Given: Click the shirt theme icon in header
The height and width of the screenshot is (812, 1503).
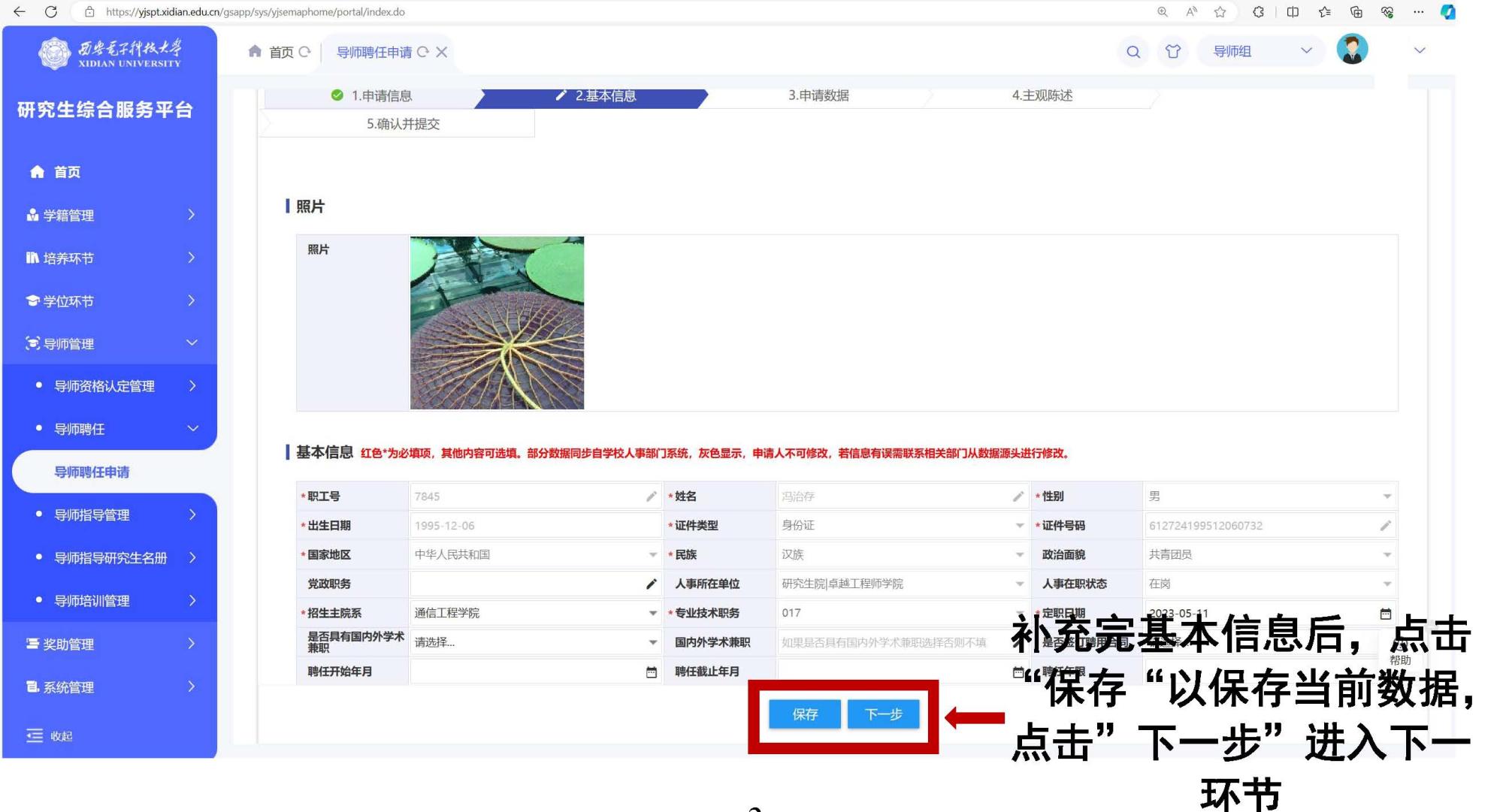Looking at the screenshot, I should [1172, 52].
